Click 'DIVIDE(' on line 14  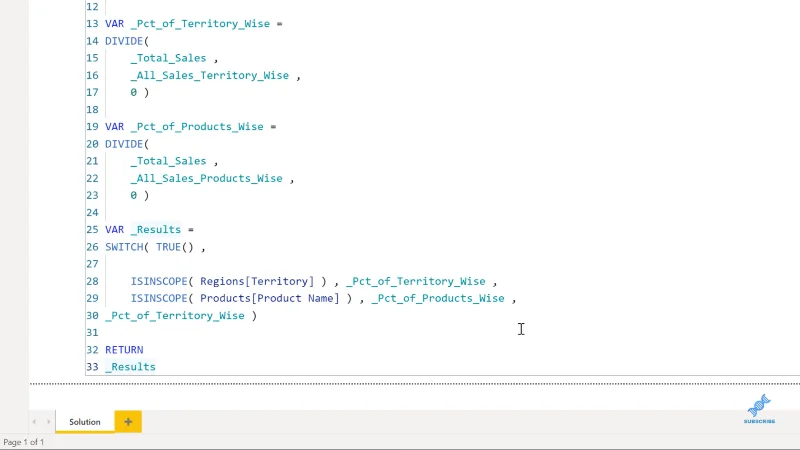(127, 41)
